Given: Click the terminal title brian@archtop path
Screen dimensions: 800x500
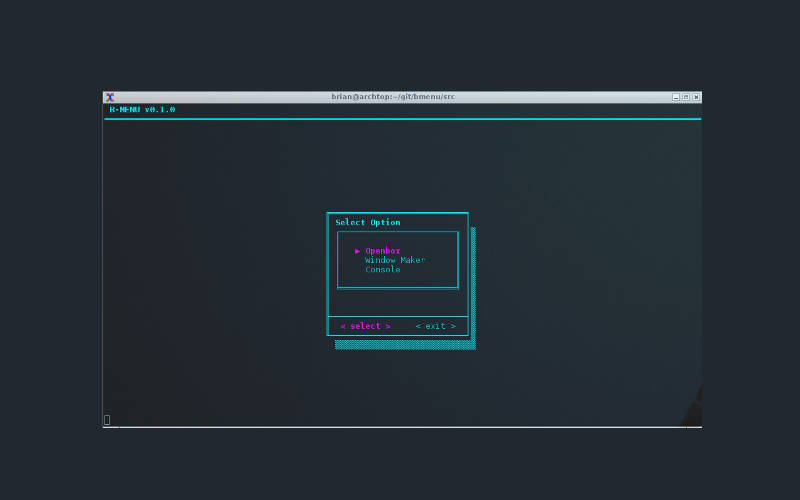Looking at the screenshot, I should pos(393,96).
